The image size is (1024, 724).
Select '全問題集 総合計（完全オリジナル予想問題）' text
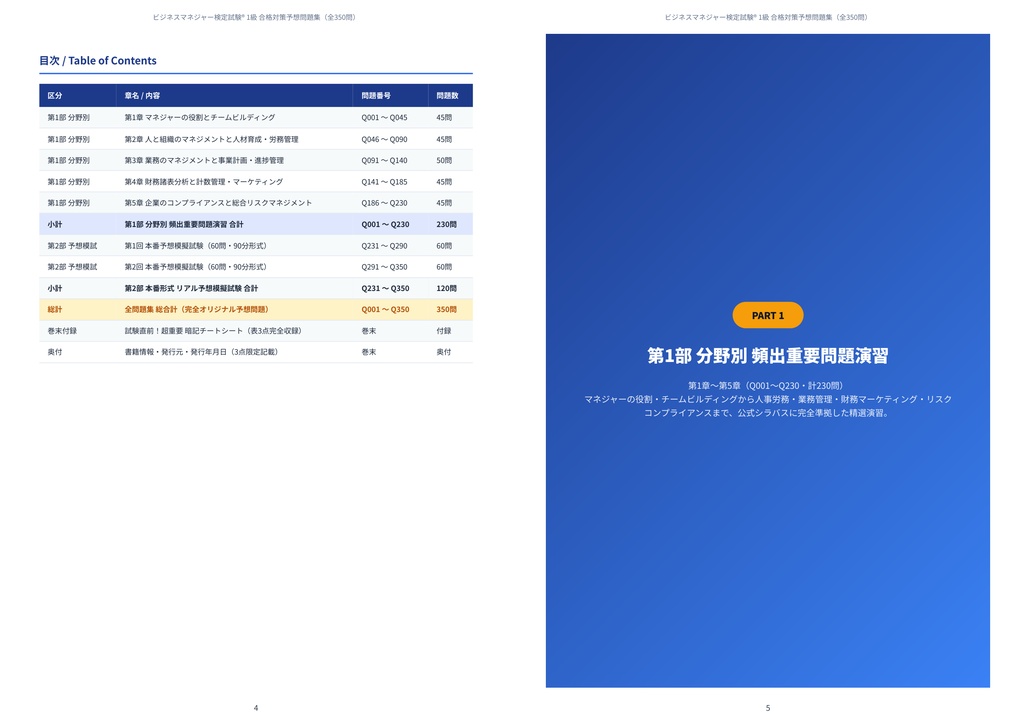coord(197,309)
